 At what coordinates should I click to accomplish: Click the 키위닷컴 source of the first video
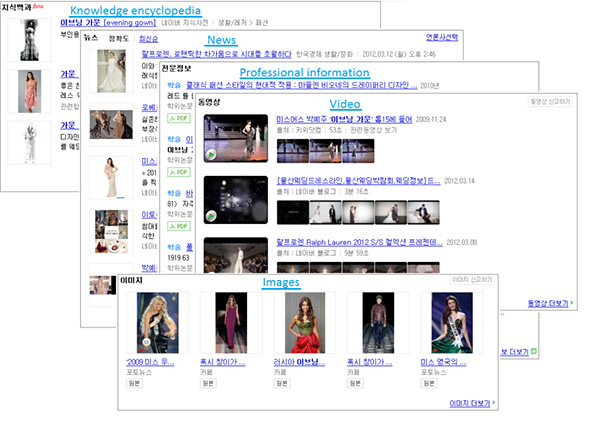pos(308,130)
